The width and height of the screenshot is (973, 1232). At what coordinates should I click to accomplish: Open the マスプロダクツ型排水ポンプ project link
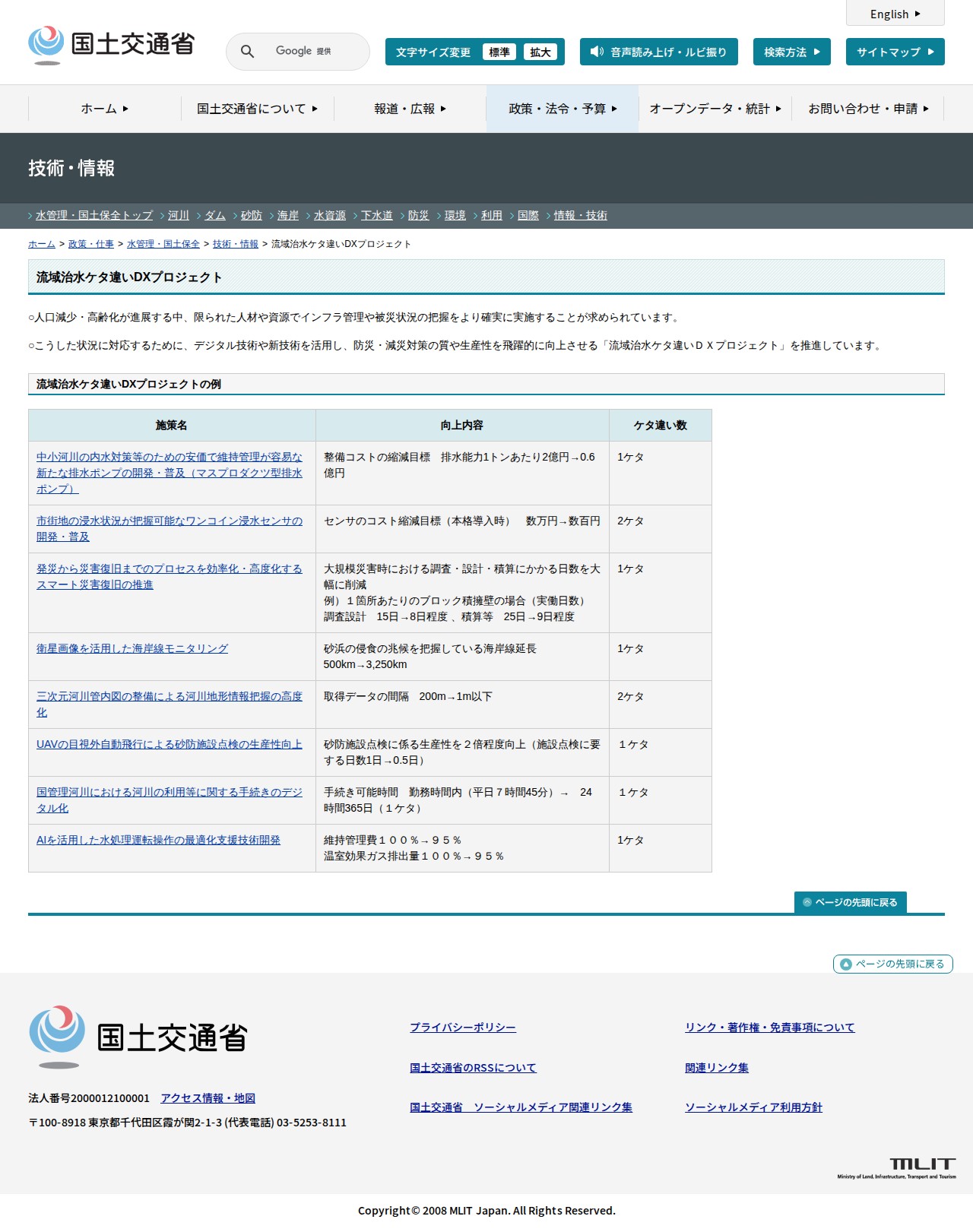[x=170, y=473]
